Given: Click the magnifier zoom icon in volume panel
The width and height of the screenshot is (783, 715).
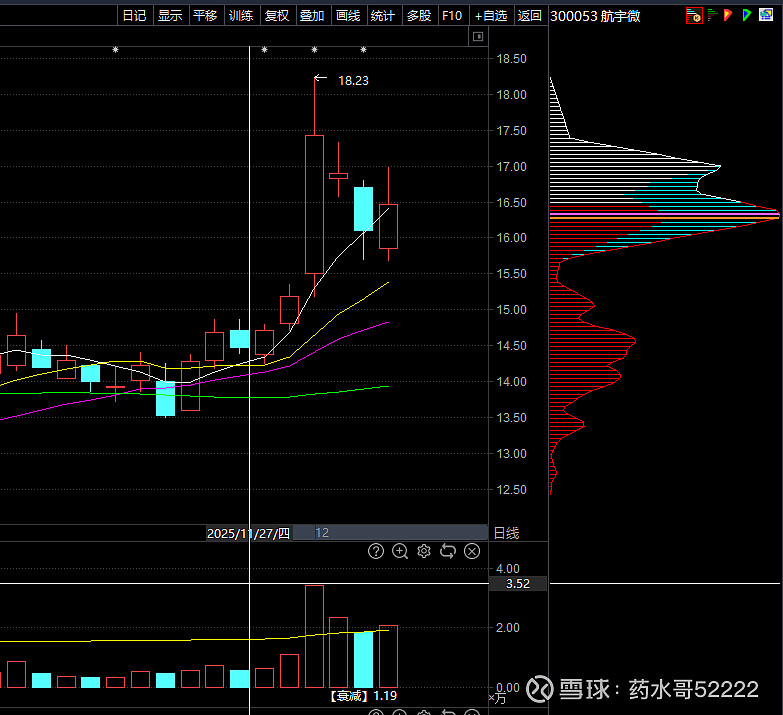Looking at the screenshot, I should (400, 551).
